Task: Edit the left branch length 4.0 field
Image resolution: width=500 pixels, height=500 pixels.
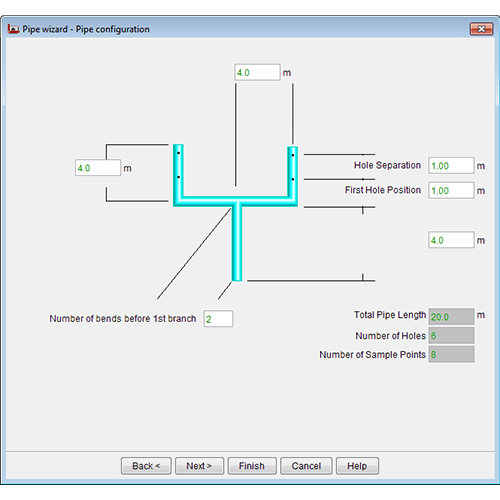Action: click(x=98, y=168)
